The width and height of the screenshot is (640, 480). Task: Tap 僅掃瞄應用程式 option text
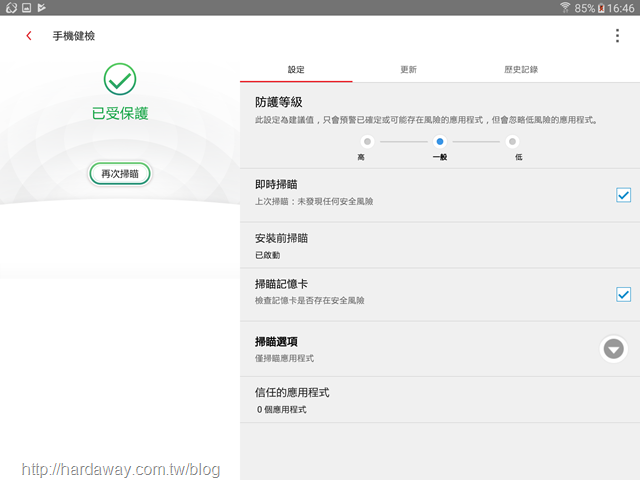[x=284, y=358]
